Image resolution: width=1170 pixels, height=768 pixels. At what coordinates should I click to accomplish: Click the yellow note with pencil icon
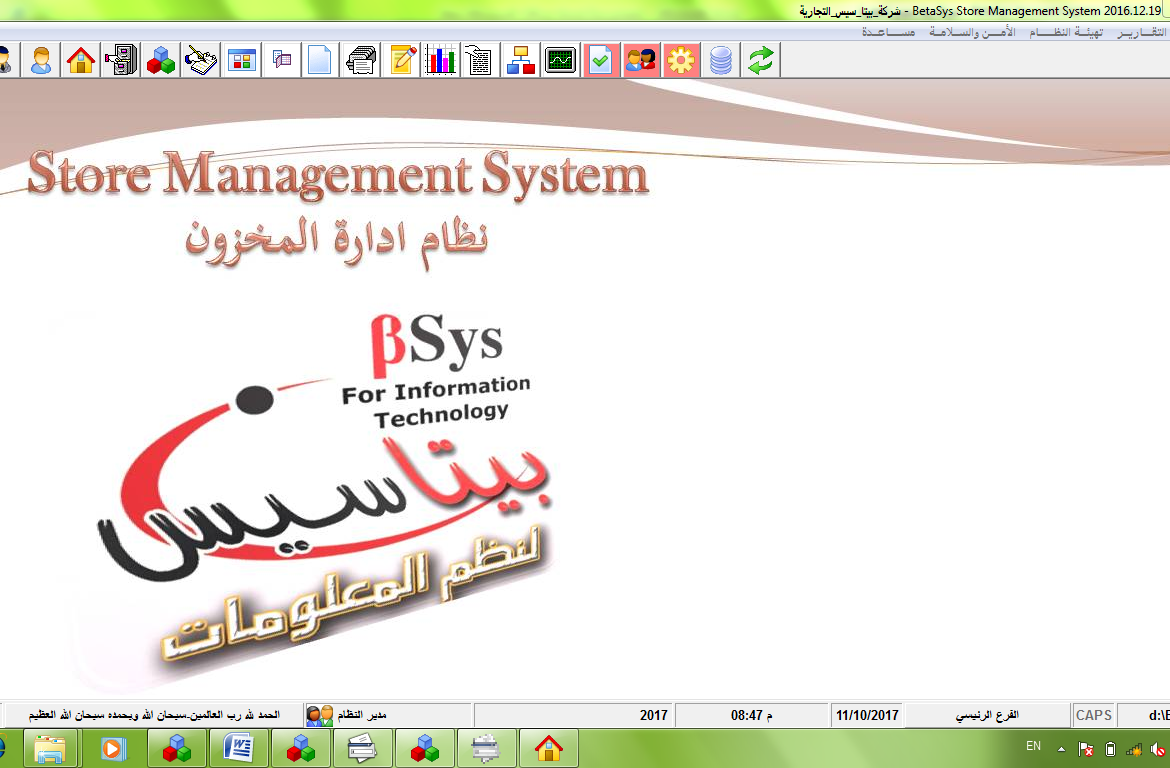[x=402, y=60]
